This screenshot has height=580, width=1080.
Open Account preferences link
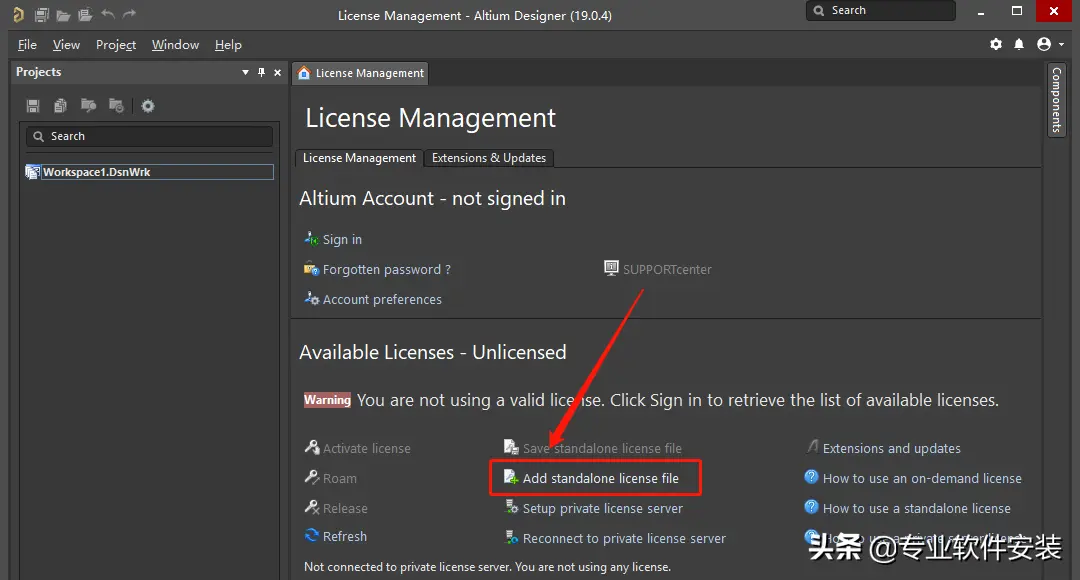(382, 300)
